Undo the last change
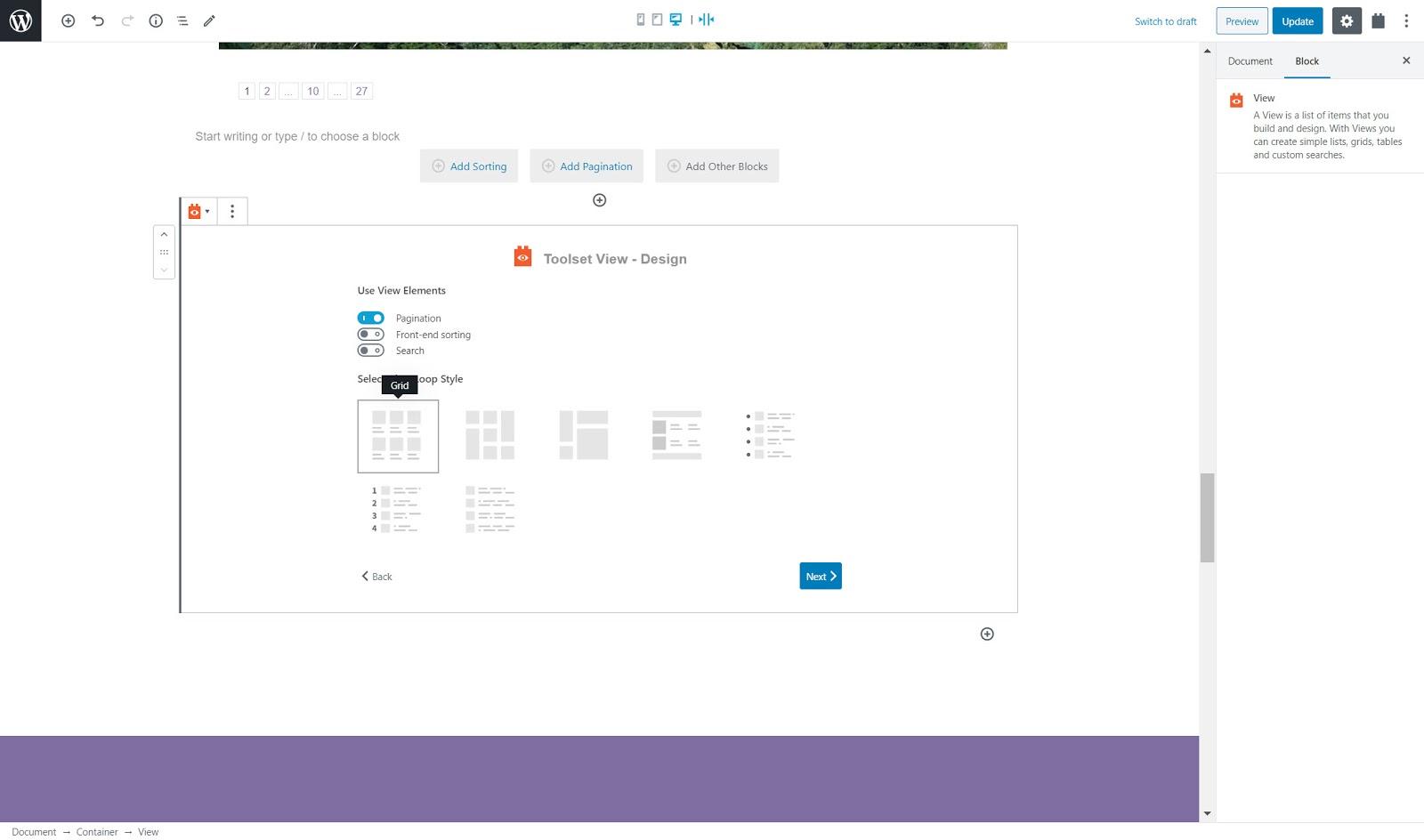Image resolution: width=1424 pixels, height=840 pixels. pyautogui.click(x=98, y=20)
